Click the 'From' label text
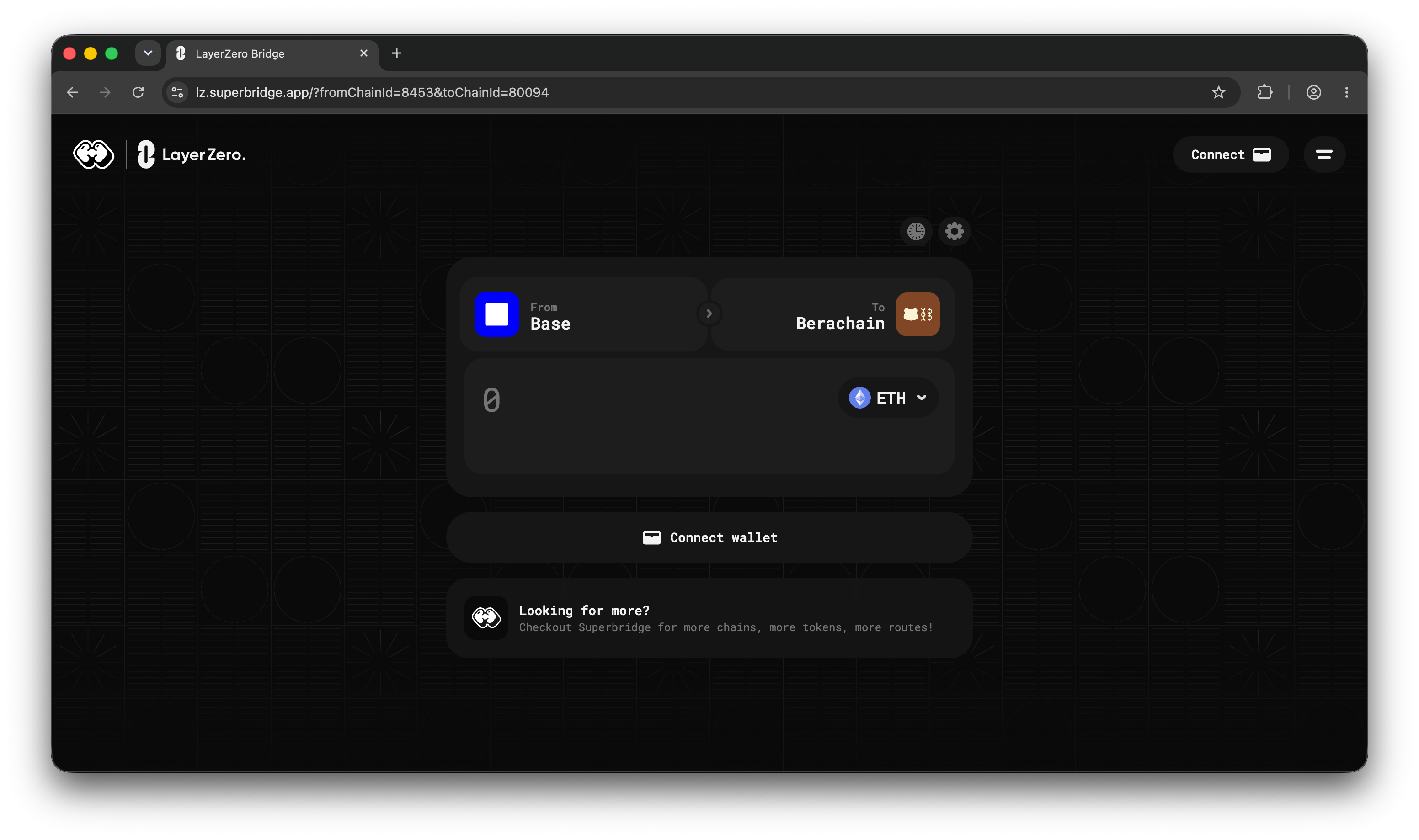The height and width of the screenshot is (840, 1419). coord(544,308)
